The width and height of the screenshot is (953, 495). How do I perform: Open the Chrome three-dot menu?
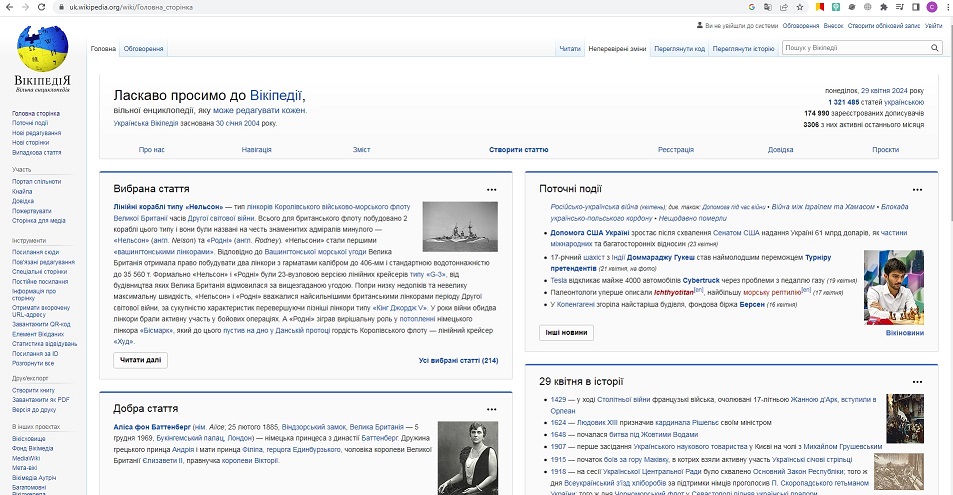[x=948, y=7]
